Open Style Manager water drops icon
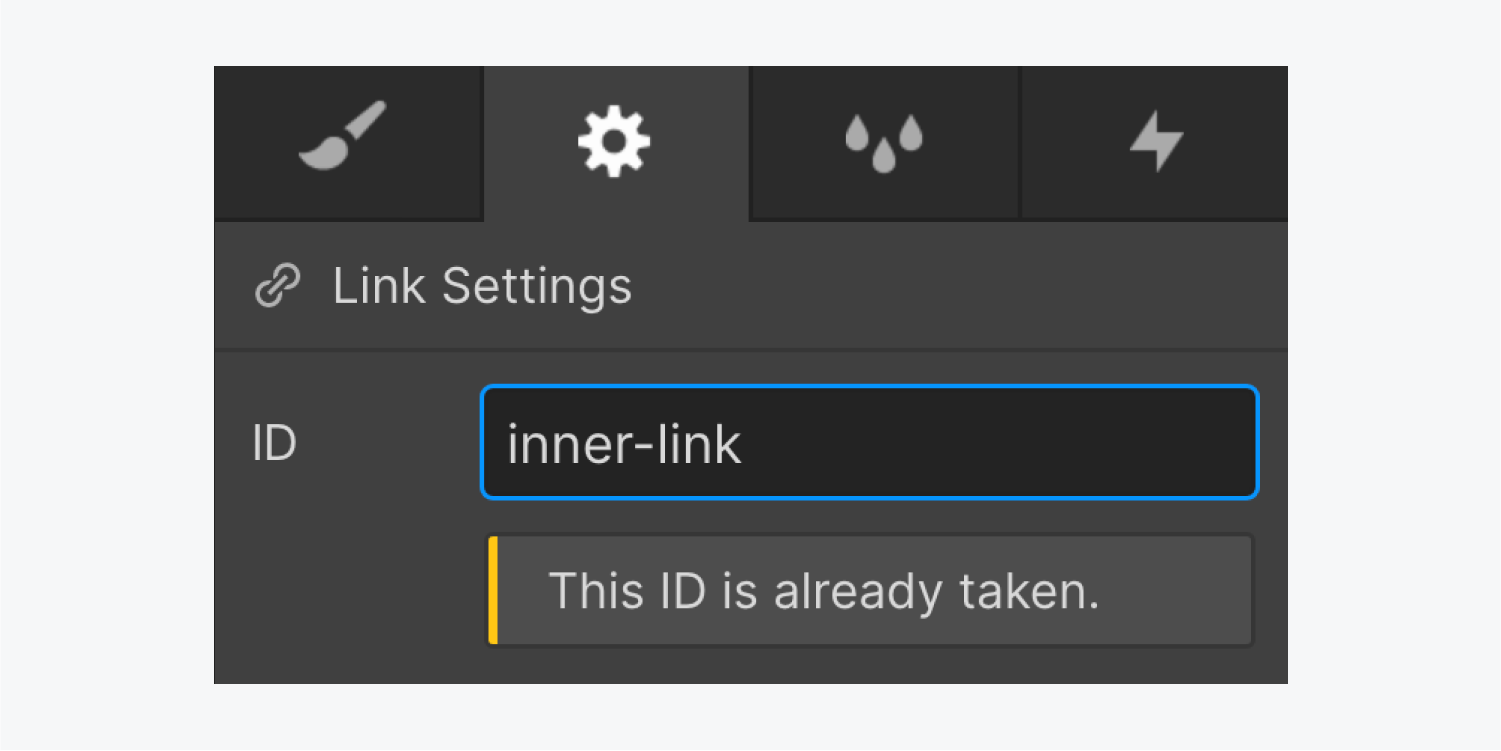This screenshot has width=1501, height=751. (883, 143)
